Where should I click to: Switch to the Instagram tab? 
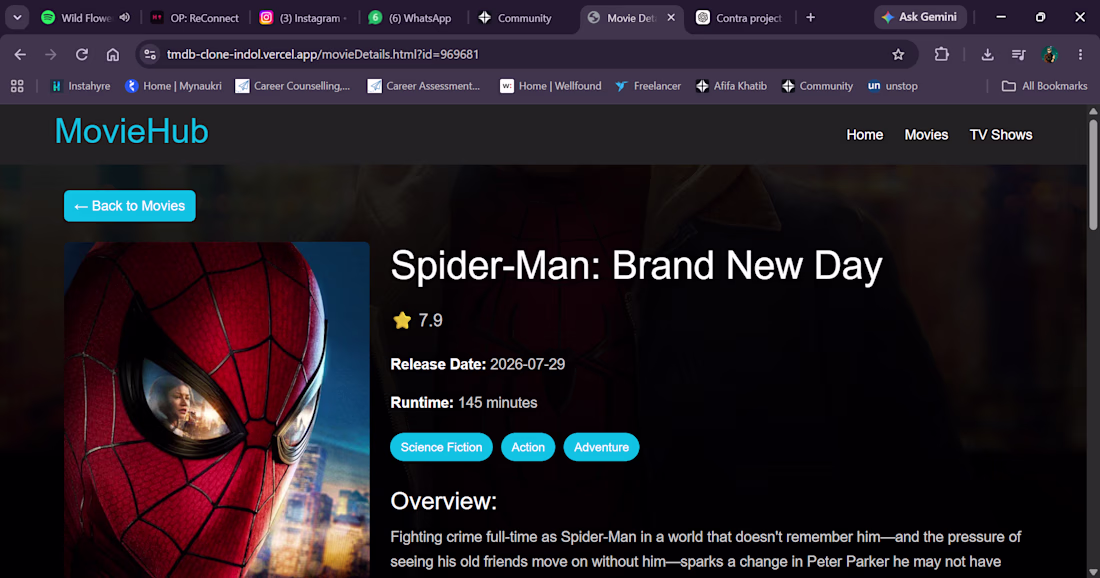(x=304, y=18)
